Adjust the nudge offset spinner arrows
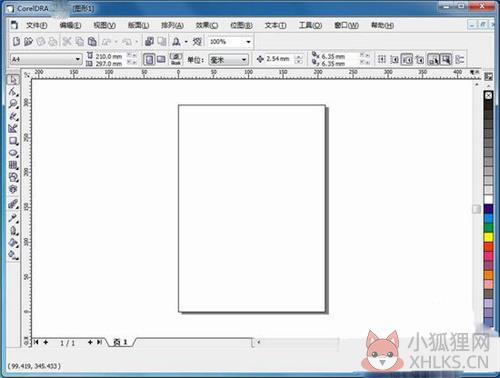 point(299,59)
